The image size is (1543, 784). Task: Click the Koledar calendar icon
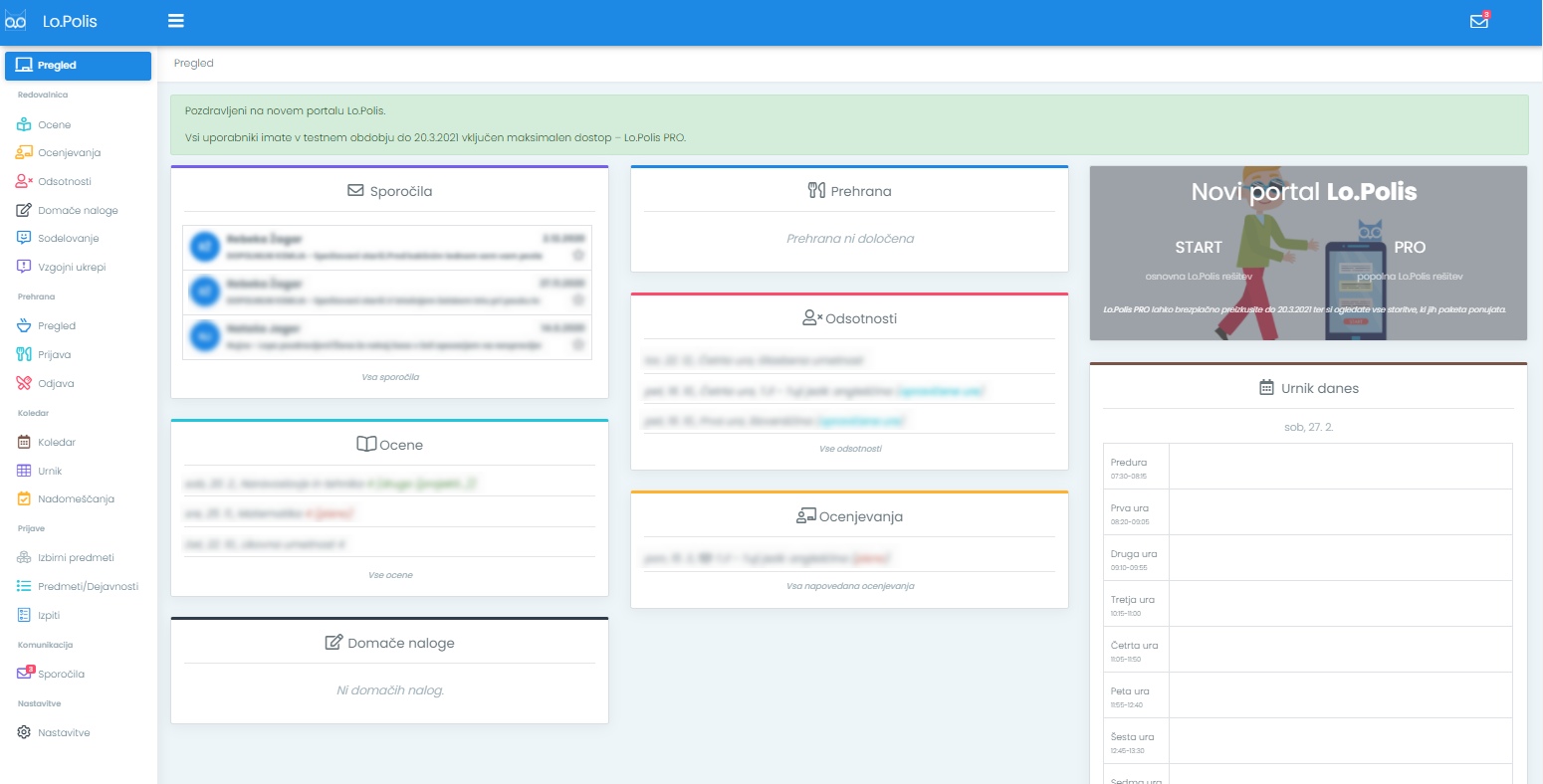pos(24,442)
